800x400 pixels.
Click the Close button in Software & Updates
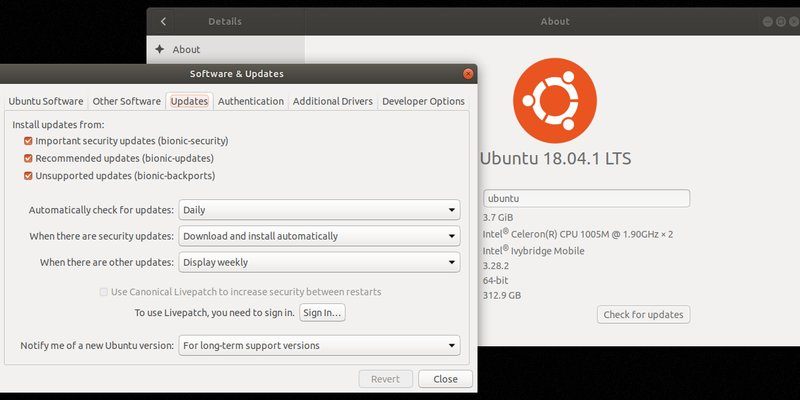pyautogui.click(x=445, y=379)
